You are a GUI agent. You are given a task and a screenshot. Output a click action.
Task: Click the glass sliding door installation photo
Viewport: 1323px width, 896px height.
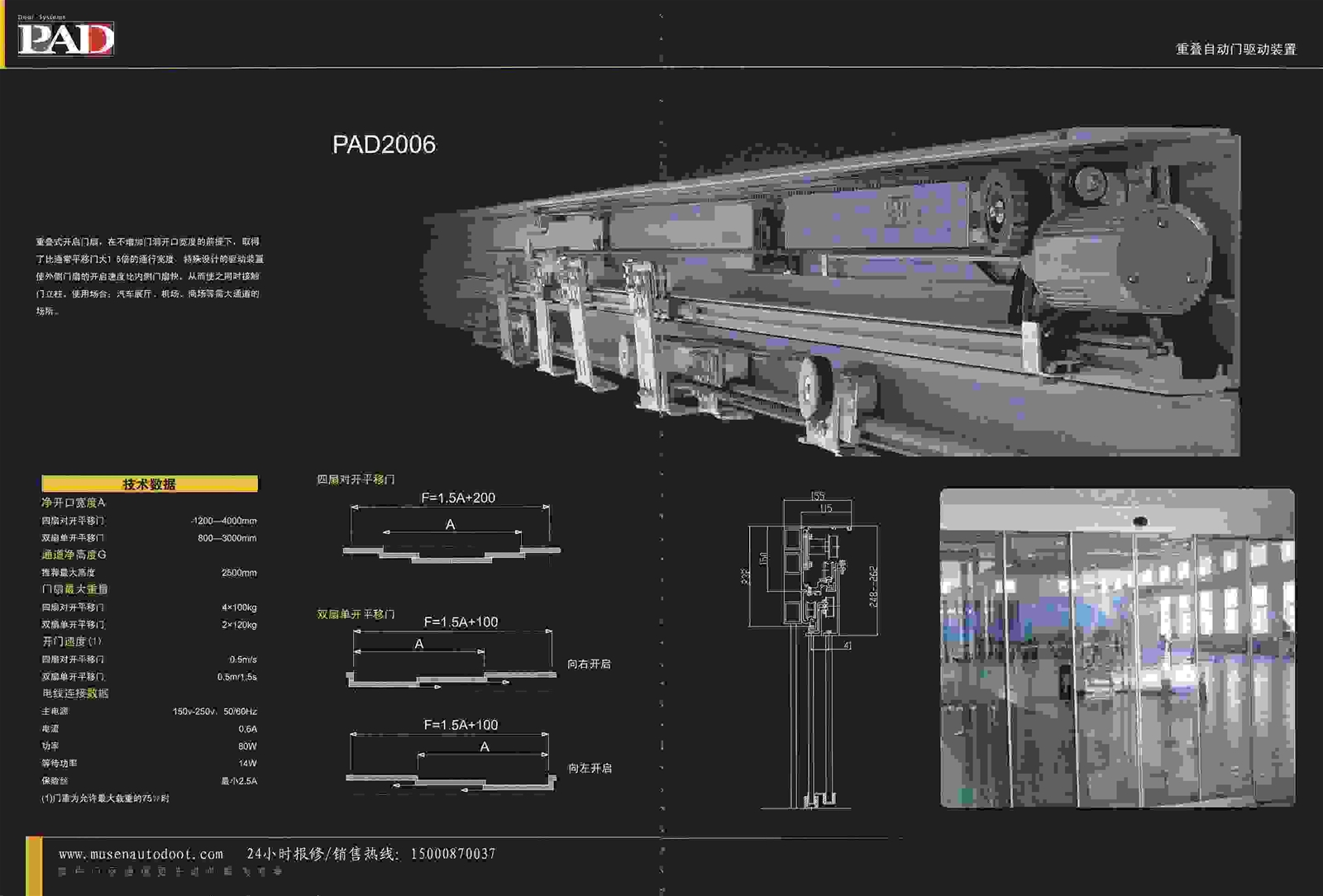[x=1117, y=647]
